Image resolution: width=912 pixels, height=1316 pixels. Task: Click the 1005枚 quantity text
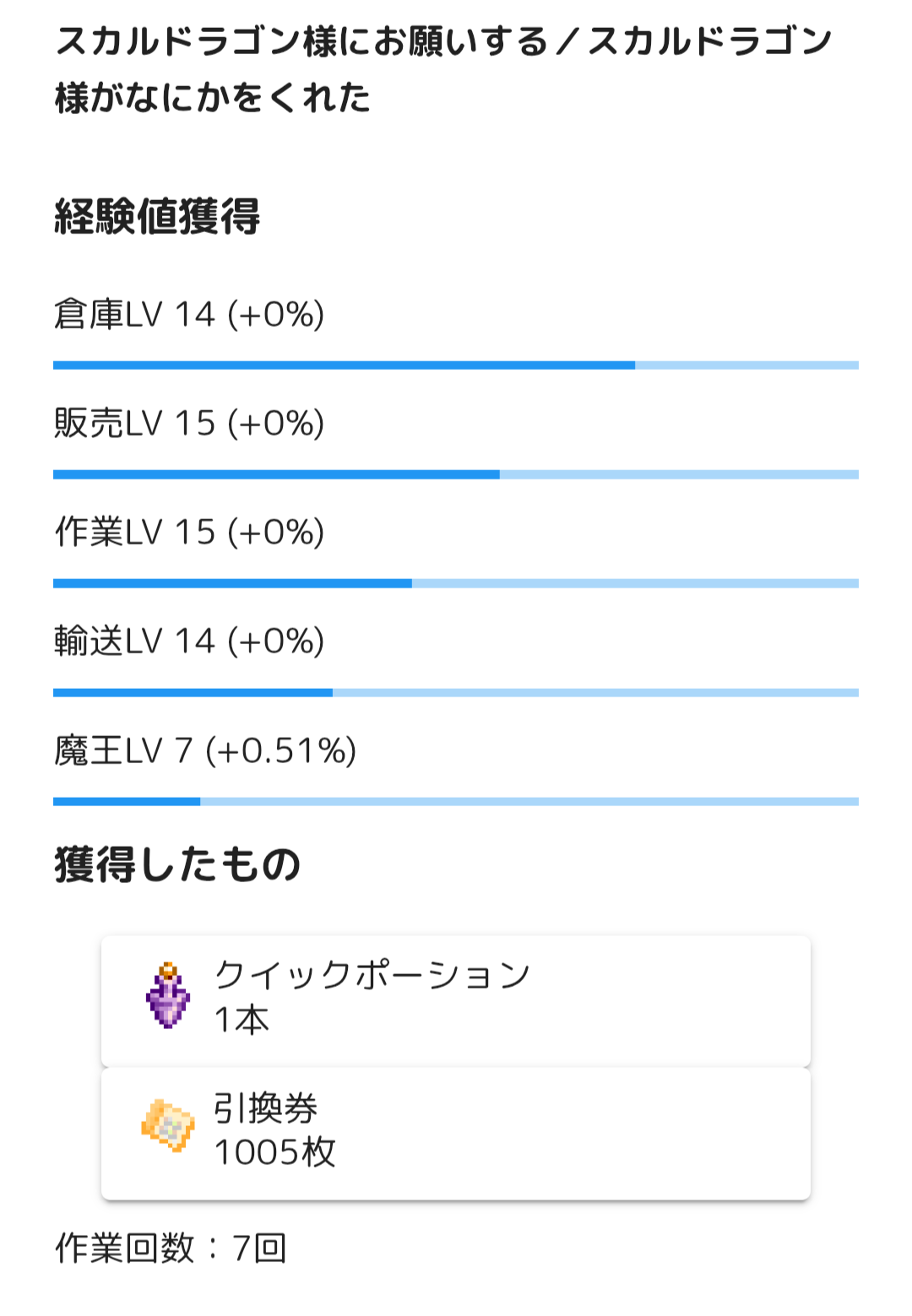tap(274, 1152)
